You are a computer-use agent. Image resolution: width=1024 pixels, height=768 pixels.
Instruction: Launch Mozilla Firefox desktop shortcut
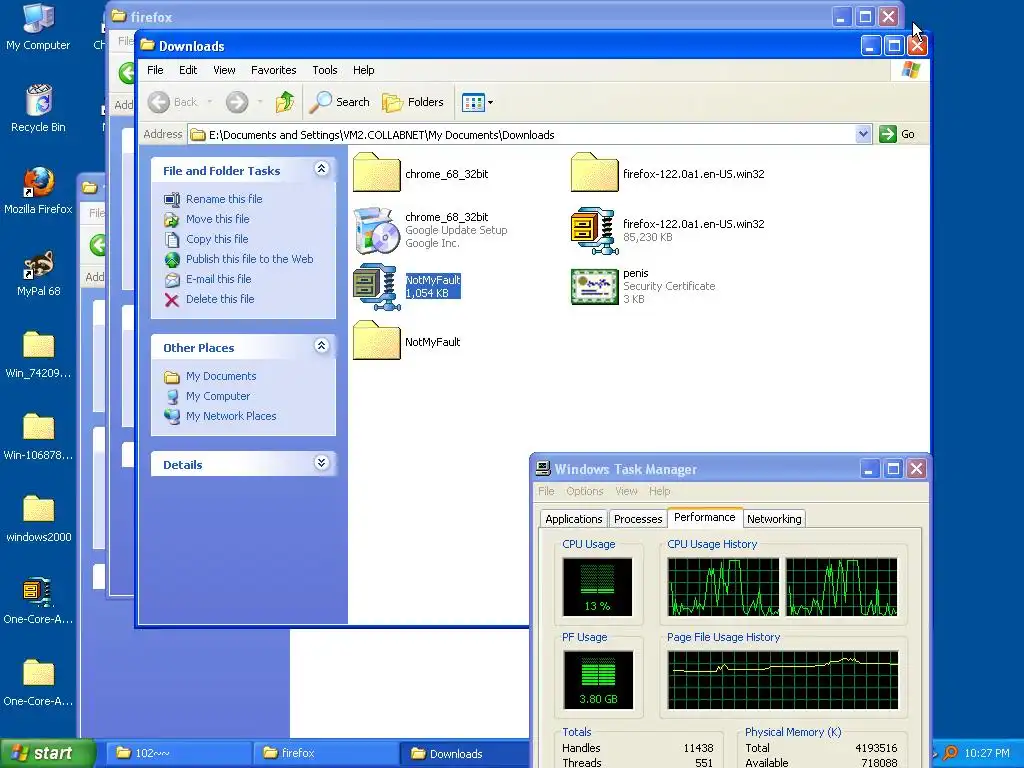click(x=38, y=191)
